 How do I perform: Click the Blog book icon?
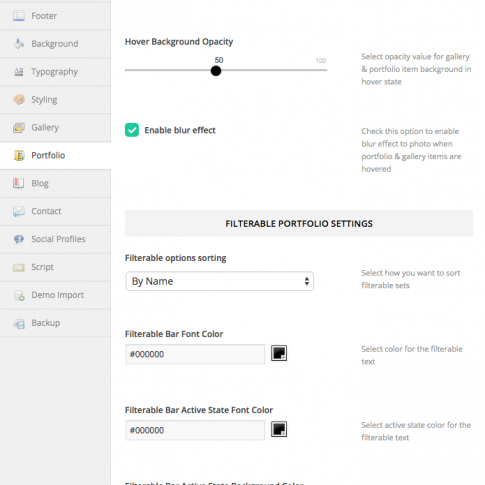coord(19,183)
